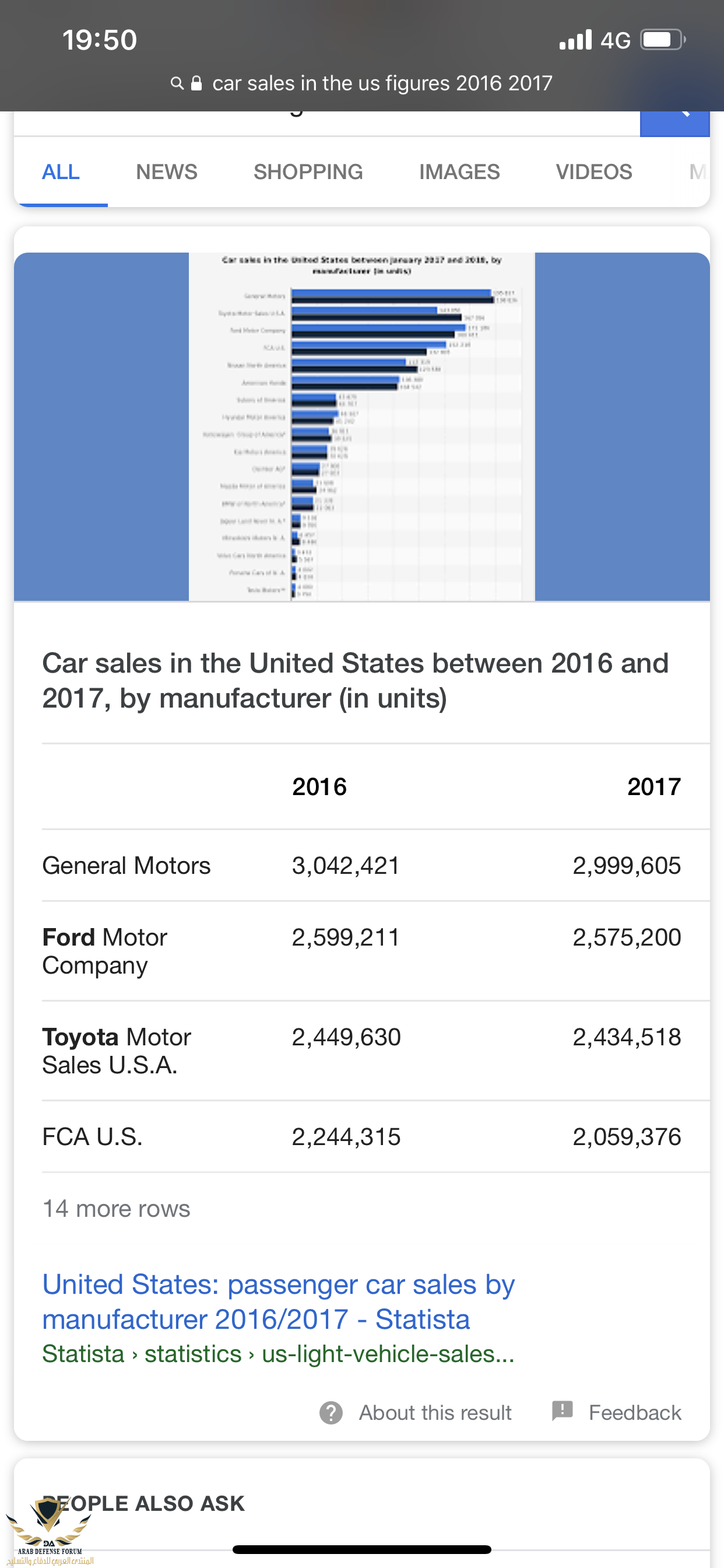724x1568 pixels.
Task: Expand the 14 more rows link
Action: click(116, 1208)
